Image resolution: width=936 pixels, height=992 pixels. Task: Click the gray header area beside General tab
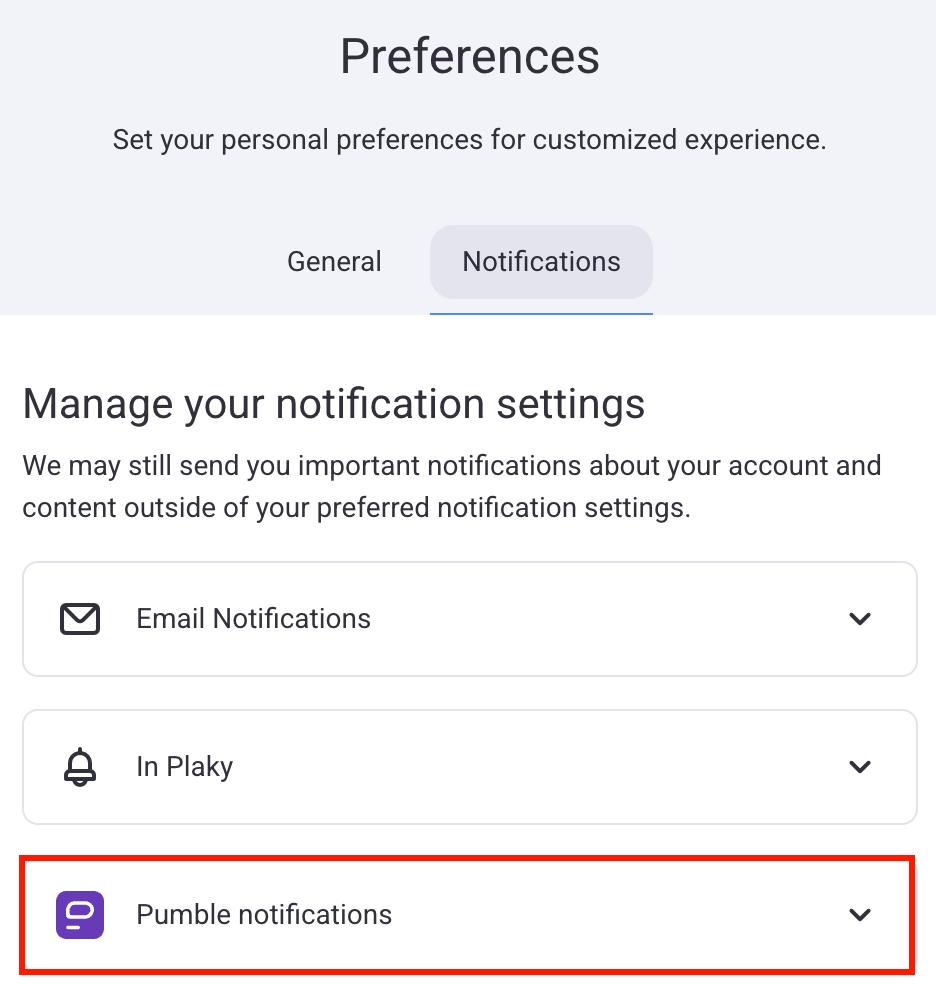[x=140, y=262]
